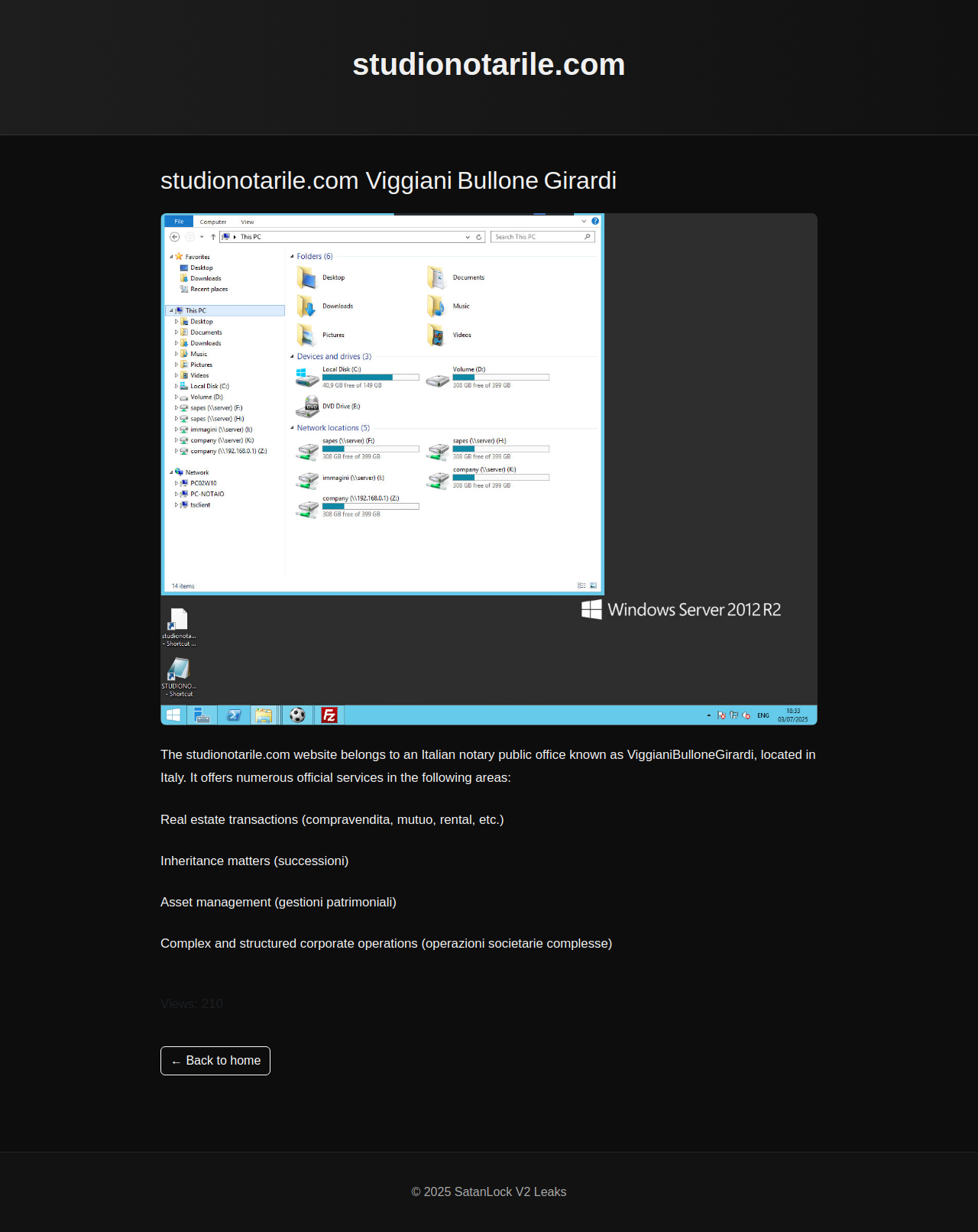Select the Local Disk (C:) drive icon
The image size is (978, 1232).
coord(307,378)
